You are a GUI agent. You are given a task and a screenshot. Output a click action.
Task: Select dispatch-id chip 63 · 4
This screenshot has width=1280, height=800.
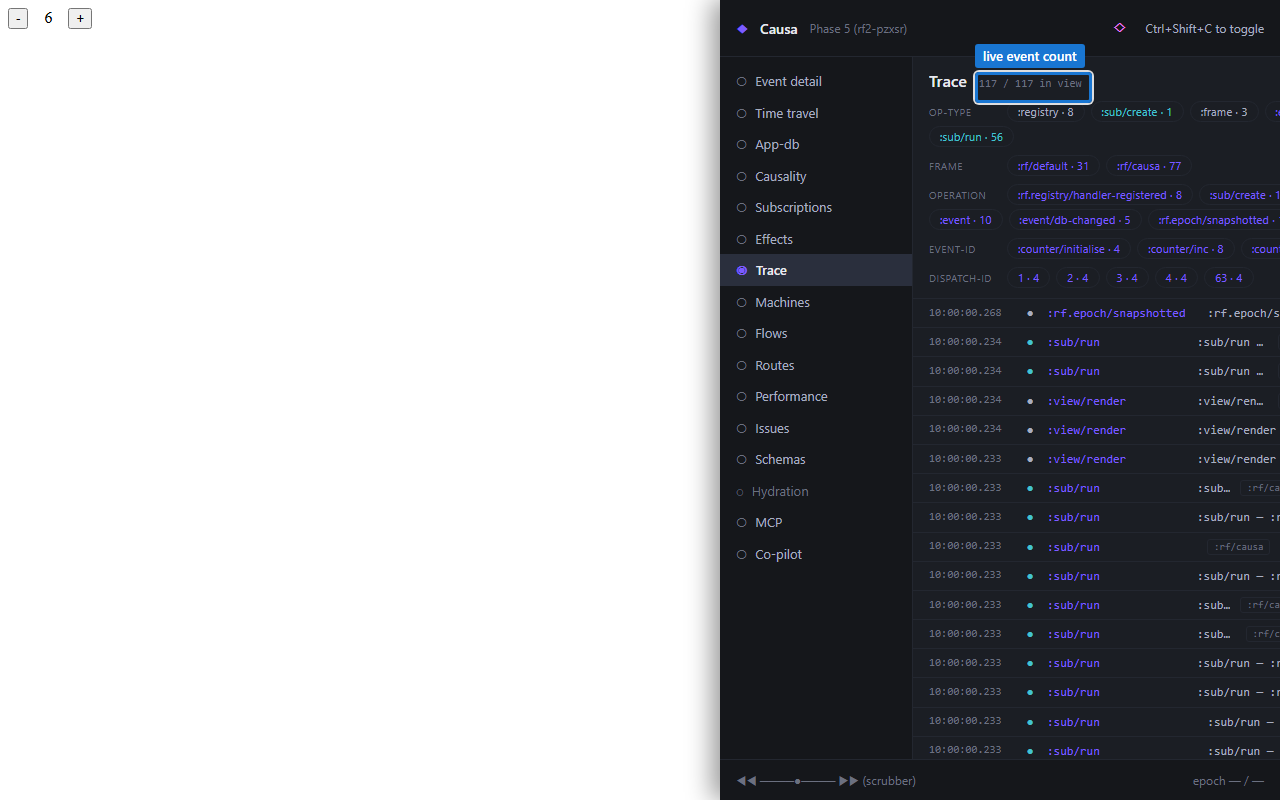click(1229, 278)
